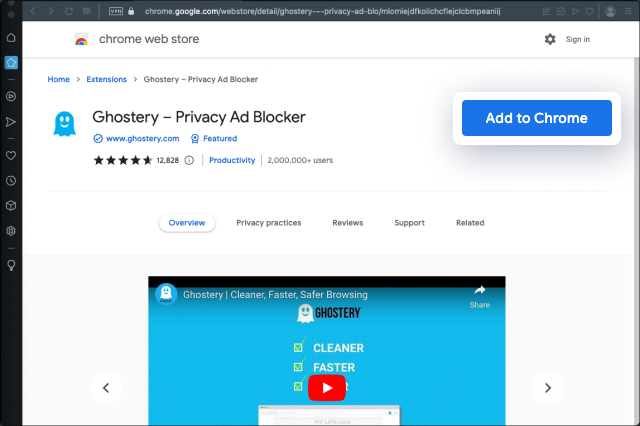Image resolution: width=640 pixels, height=426 pixels.
Task: Click the Ghostery ghost logo icon
Action: [x=64, y=125]
